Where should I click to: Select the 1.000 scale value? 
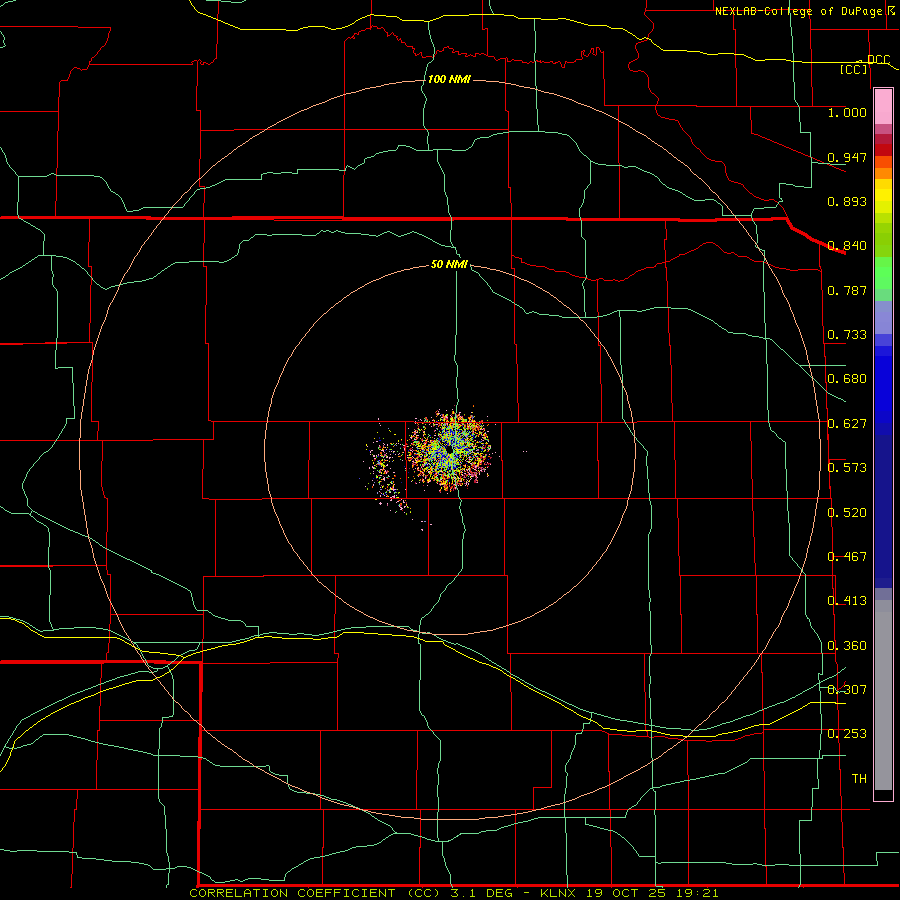click(847, 112)
